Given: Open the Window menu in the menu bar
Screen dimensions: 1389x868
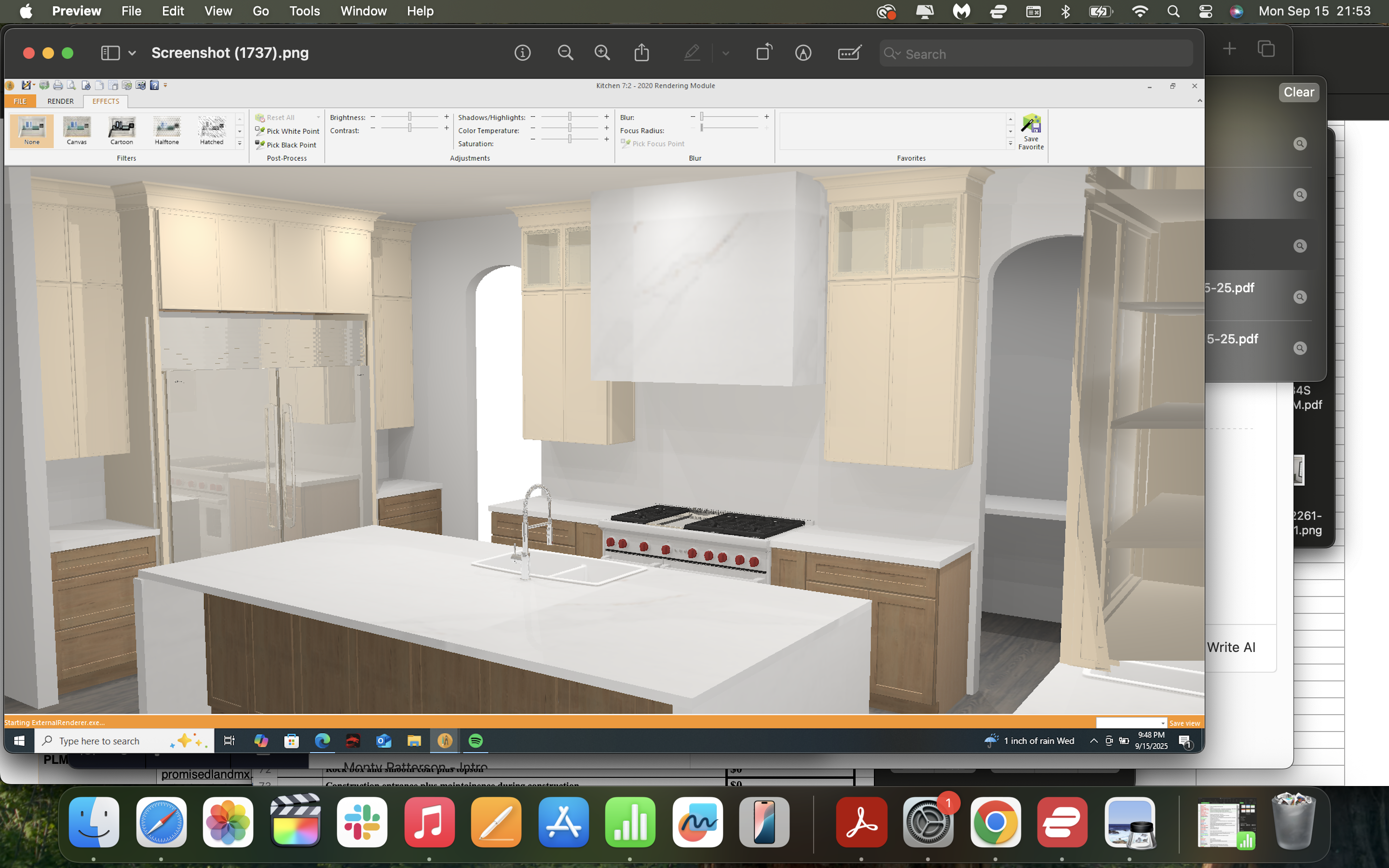Looking at the screenshot, I should [363, 12].
